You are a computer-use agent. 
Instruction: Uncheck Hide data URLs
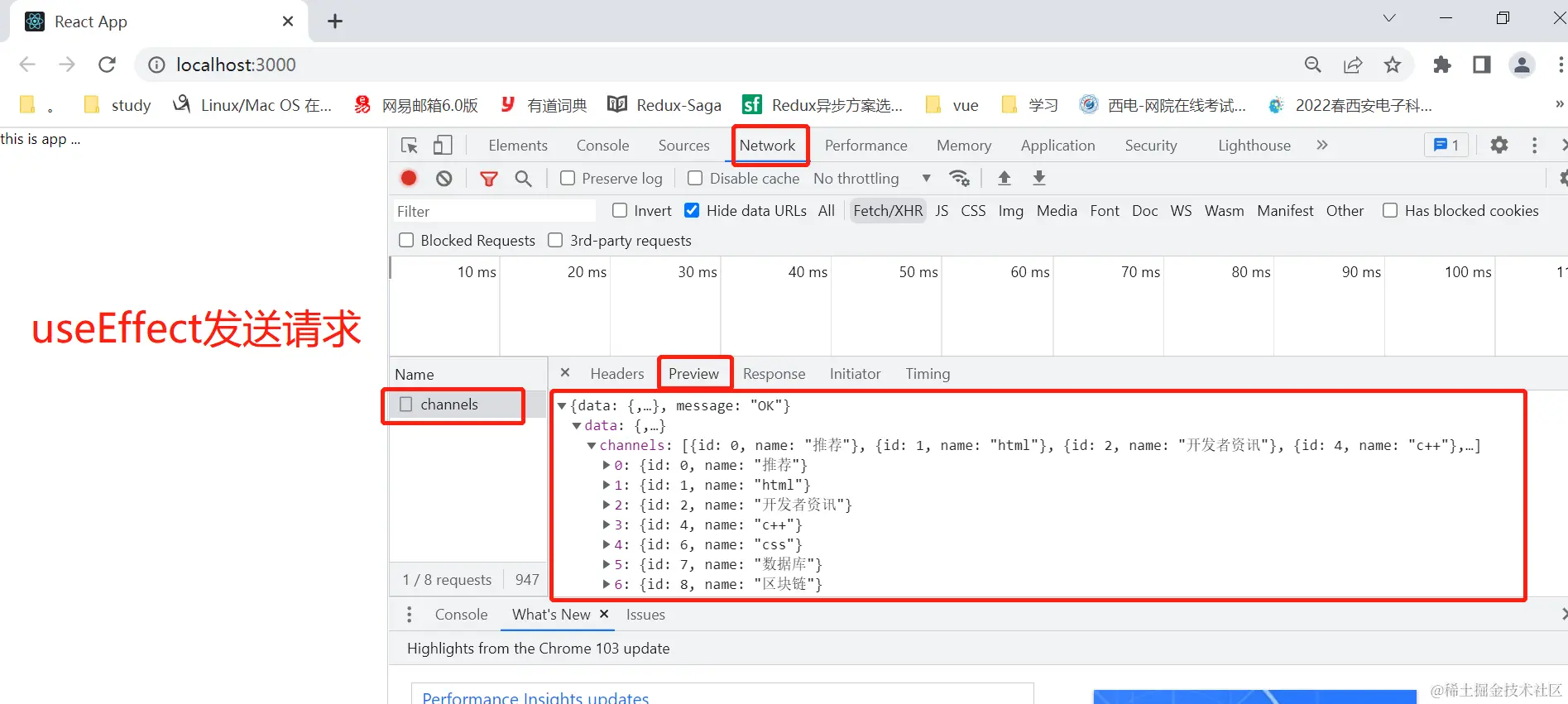pos(692,210)
